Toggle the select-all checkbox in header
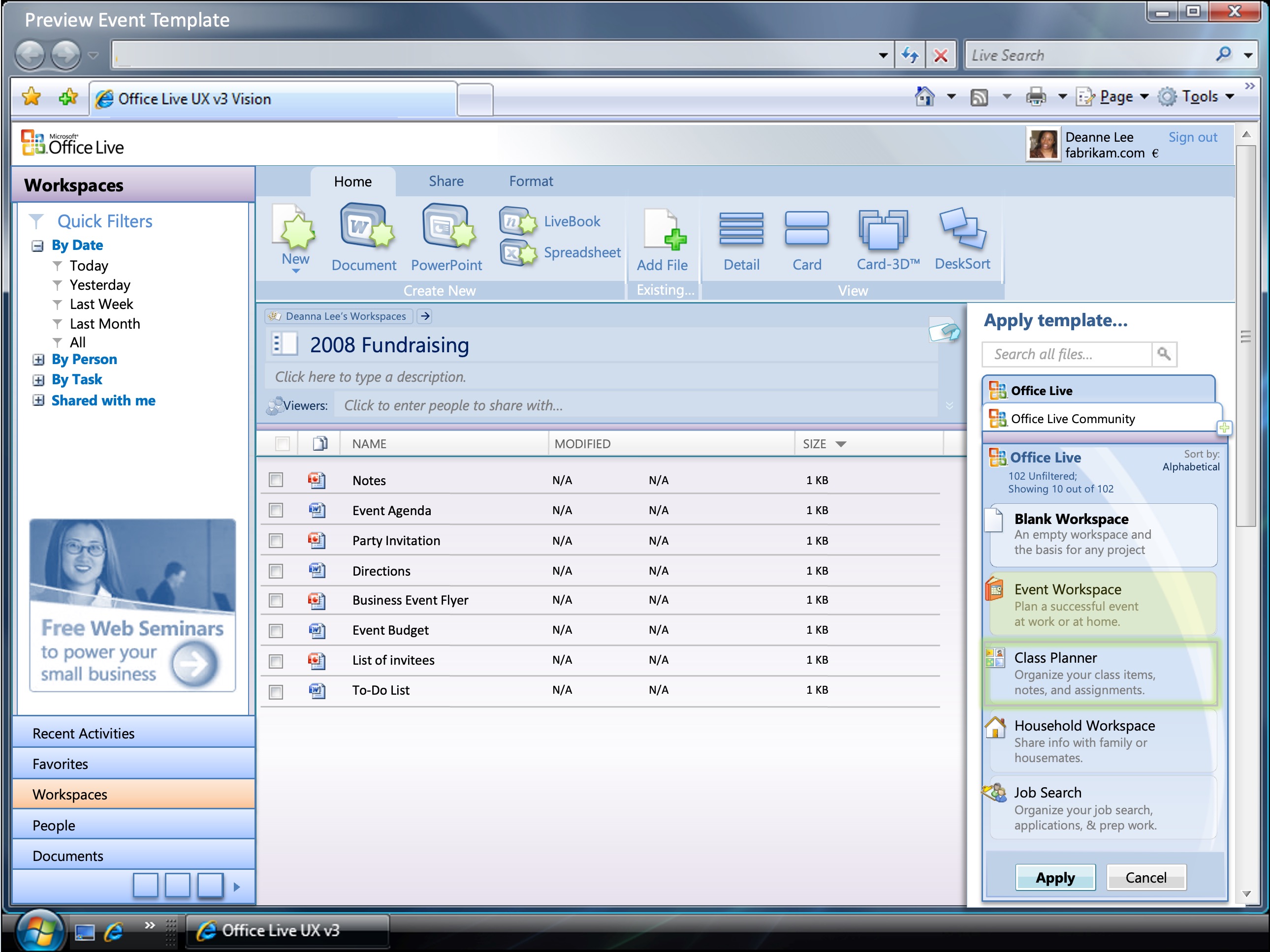Viewport: 1270px width, 952px height. tap(283, 444)
